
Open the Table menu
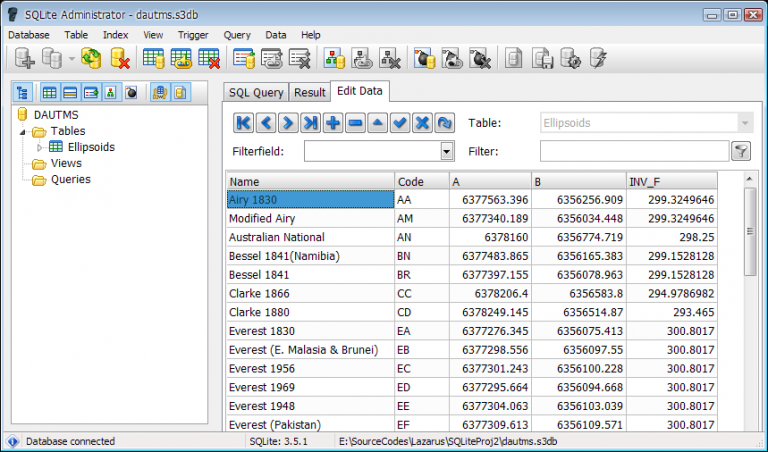pyautogui.click(x=76, y=35)
